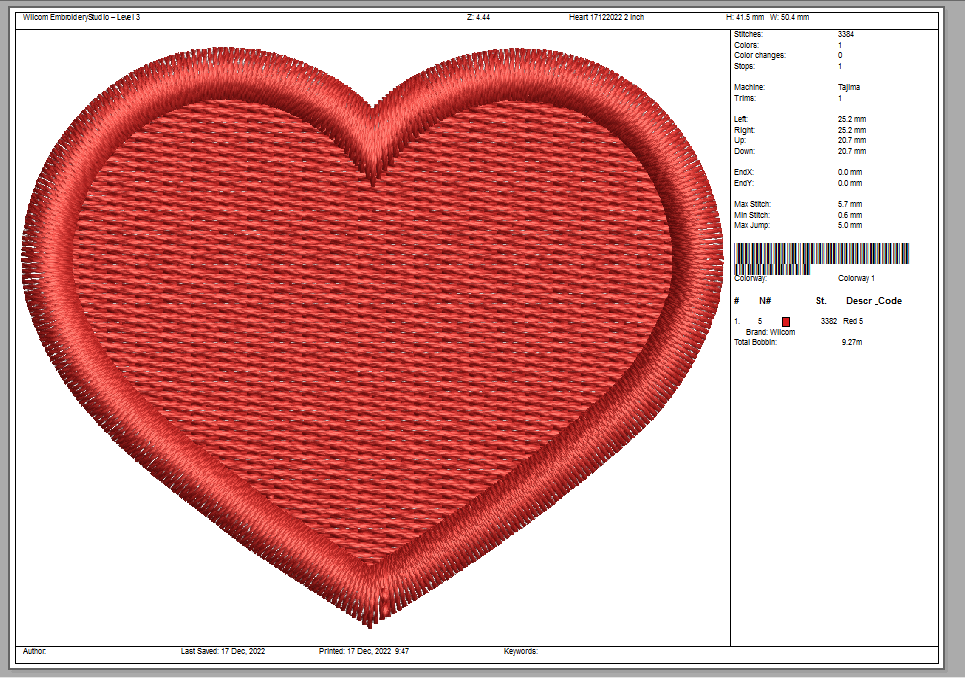This screenshot has width=965, height=679.
Task: Click the 'Keywords:' footer field
Action: click(x=521, y=651)
